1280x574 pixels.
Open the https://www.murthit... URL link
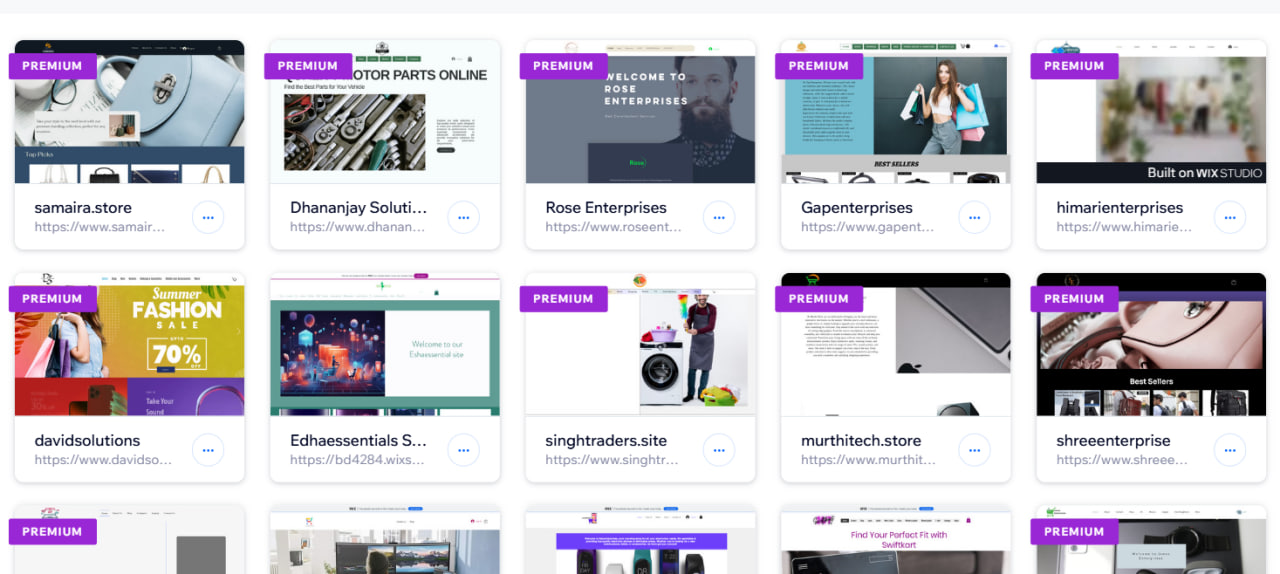point(869,460)
